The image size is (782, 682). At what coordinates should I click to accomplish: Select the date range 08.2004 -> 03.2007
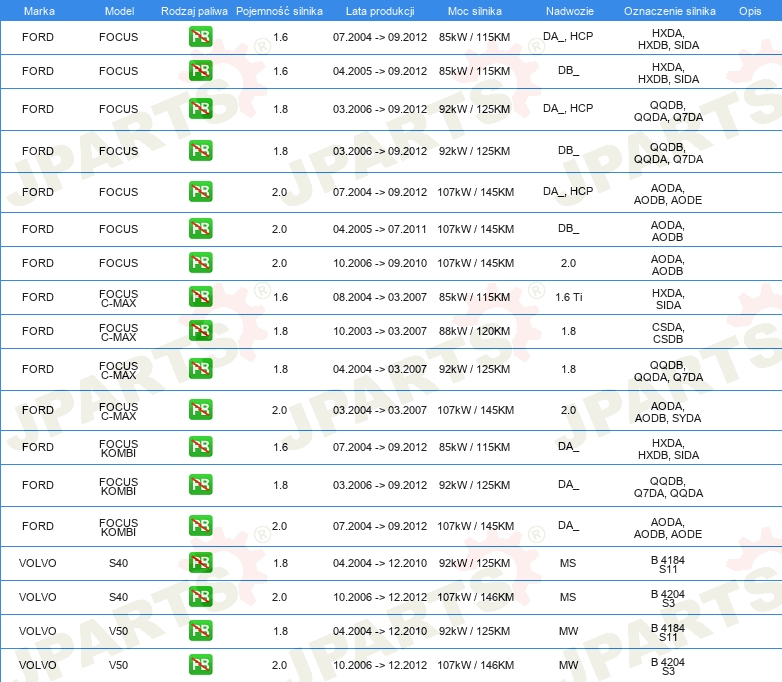click(380, 297)
